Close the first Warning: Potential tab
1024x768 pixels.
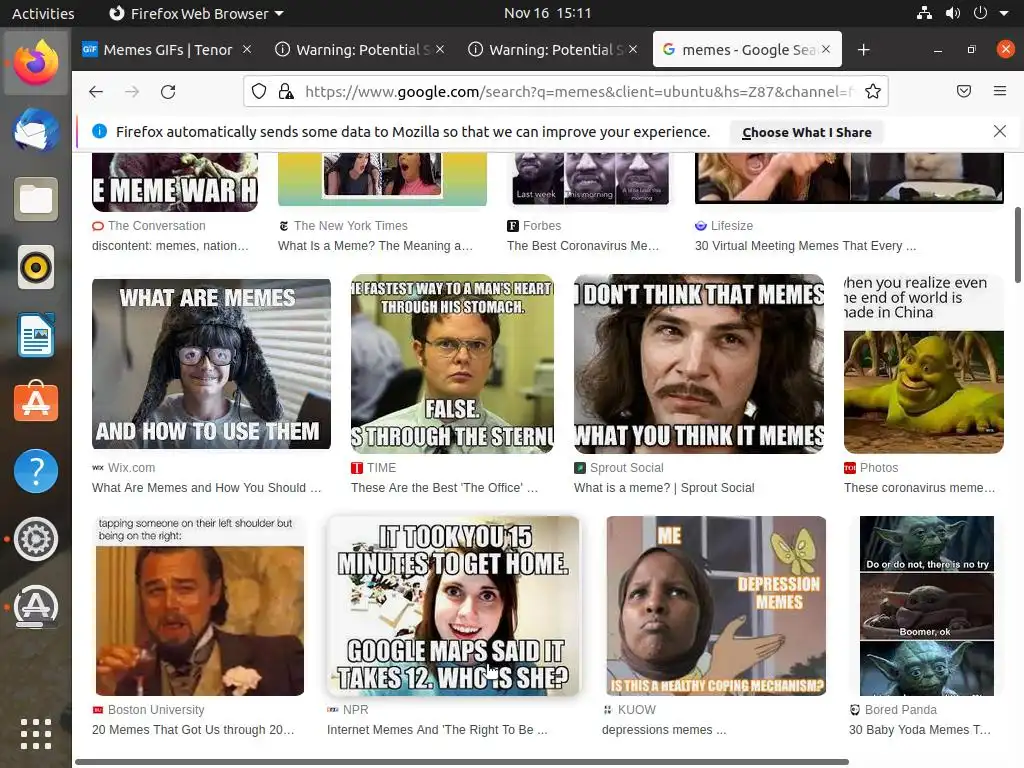pos(440,49)
